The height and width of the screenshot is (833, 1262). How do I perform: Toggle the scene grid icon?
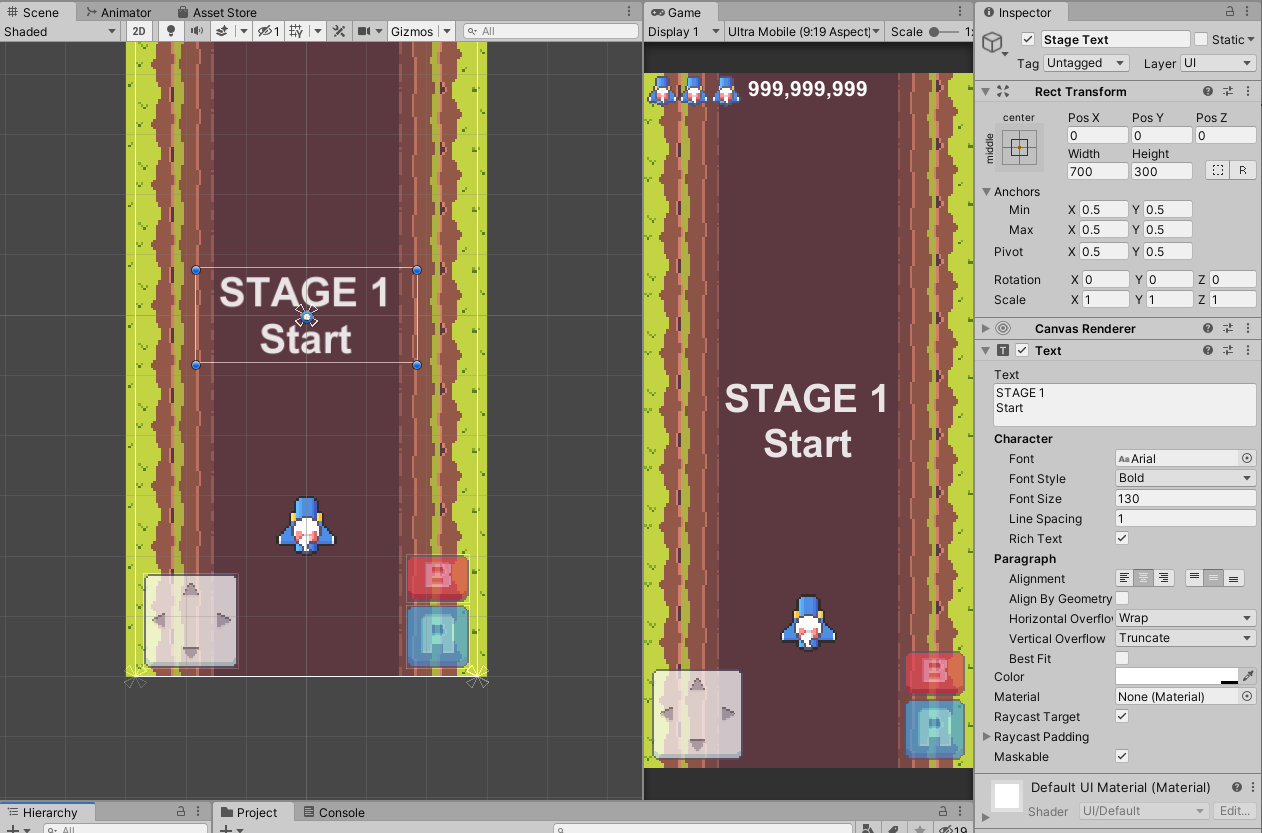click(296, 31)
